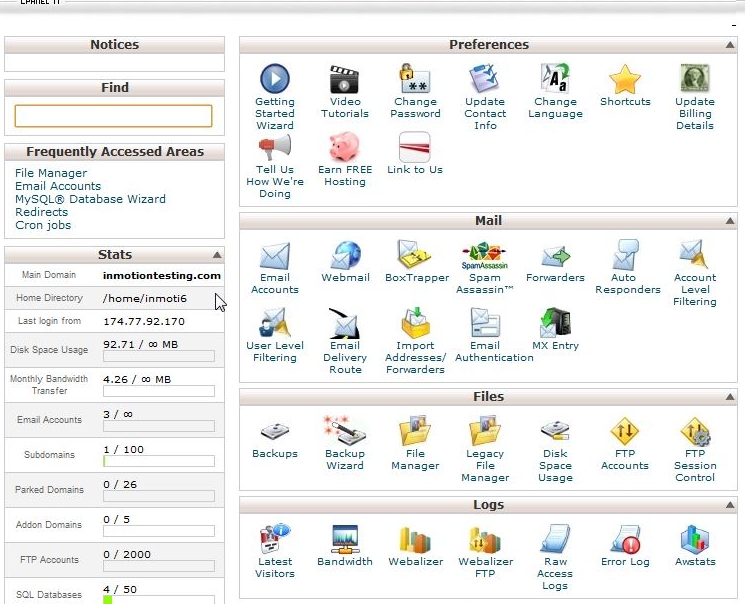Open the Awstats icon

click(x=695, y=541)
